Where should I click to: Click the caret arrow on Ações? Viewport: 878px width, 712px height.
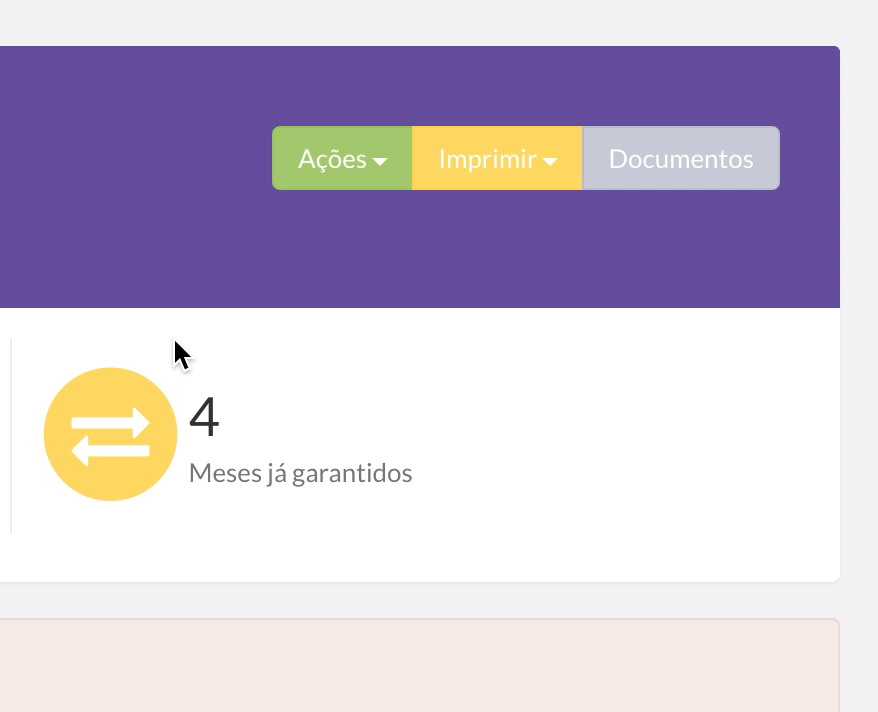click(380, 161)
